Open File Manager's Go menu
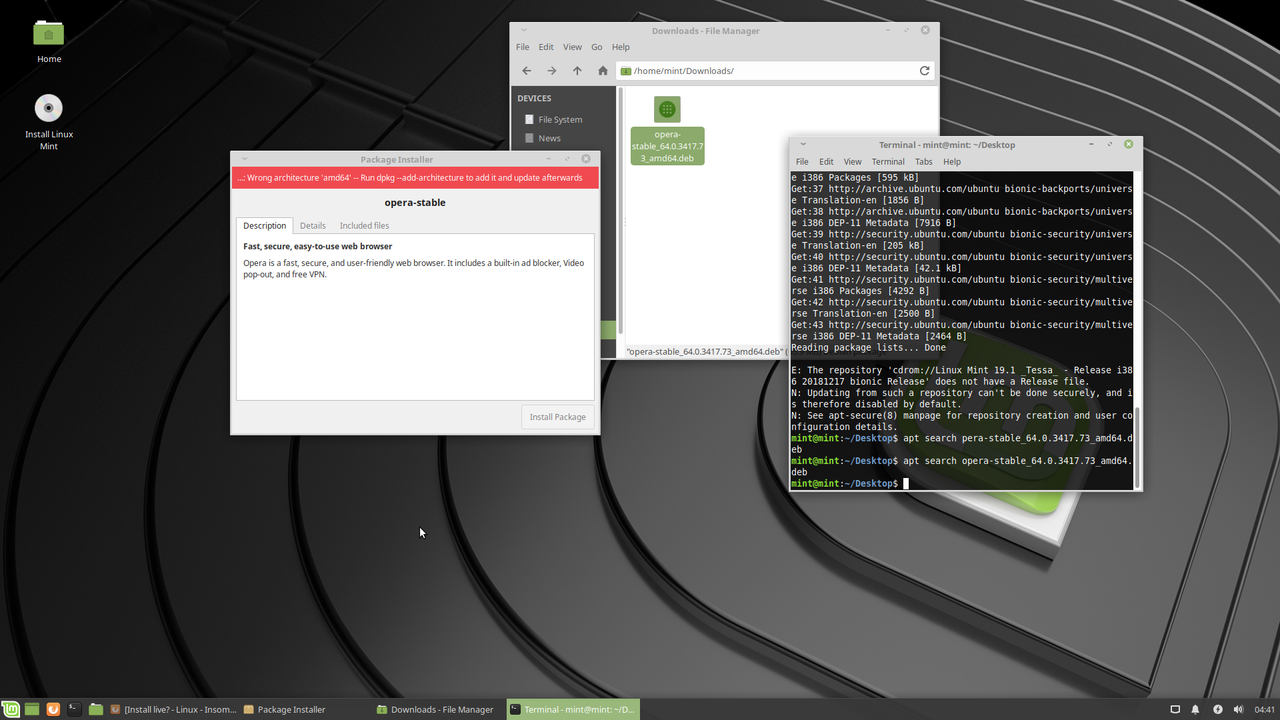1280x720 pixels. pos(597,47)
